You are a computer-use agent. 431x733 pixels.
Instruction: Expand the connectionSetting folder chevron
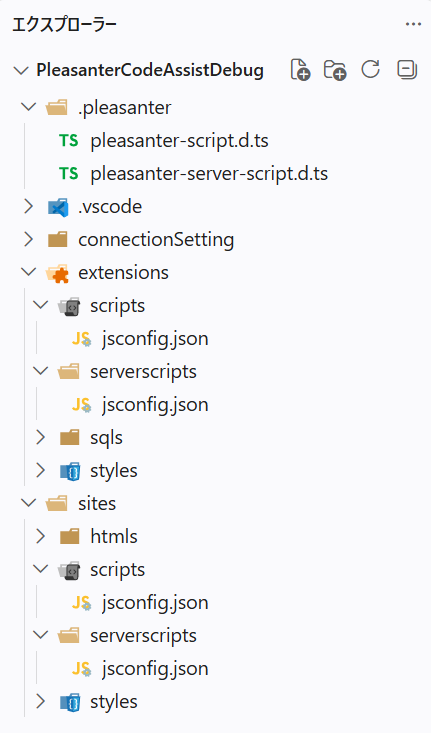[29, 239]
